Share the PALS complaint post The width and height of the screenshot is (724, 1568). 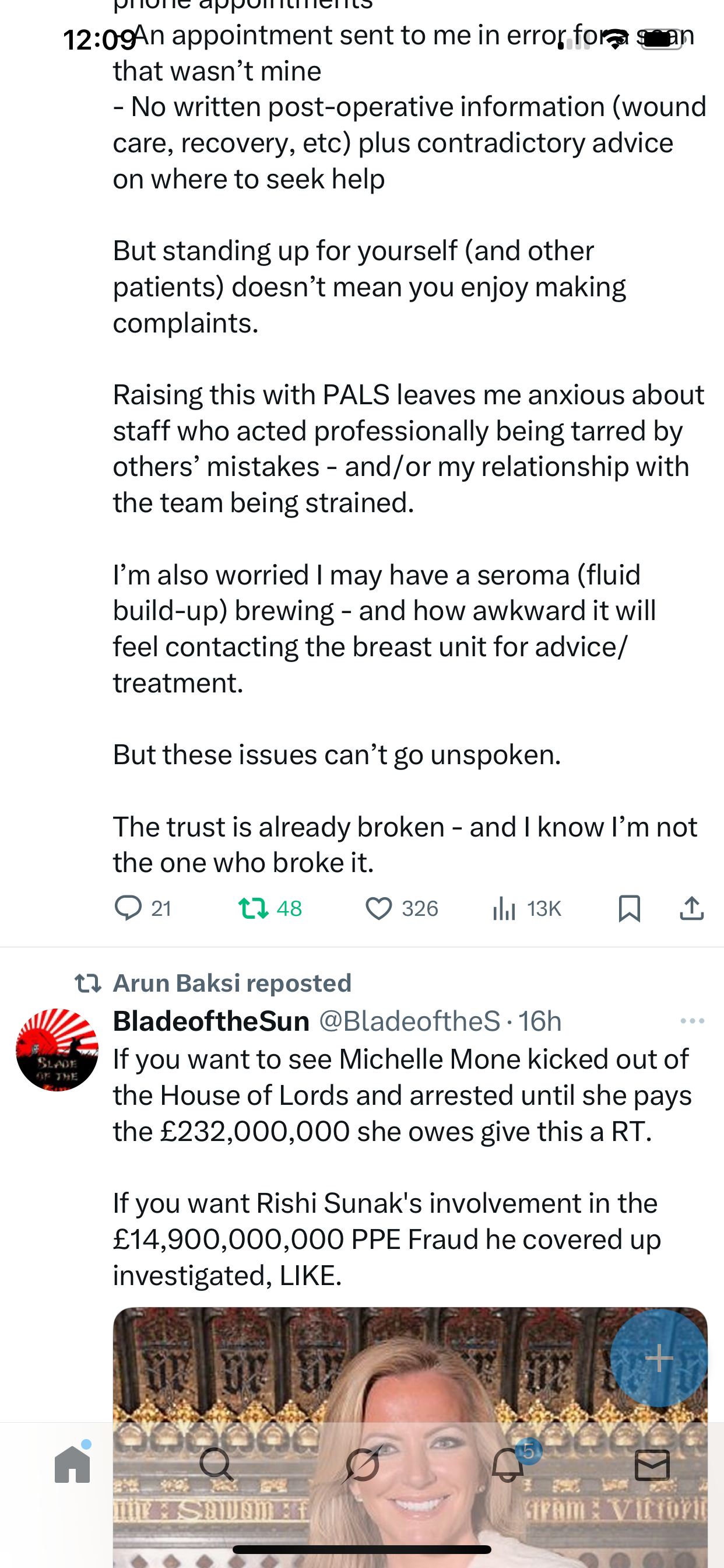(x=692, y=908)
